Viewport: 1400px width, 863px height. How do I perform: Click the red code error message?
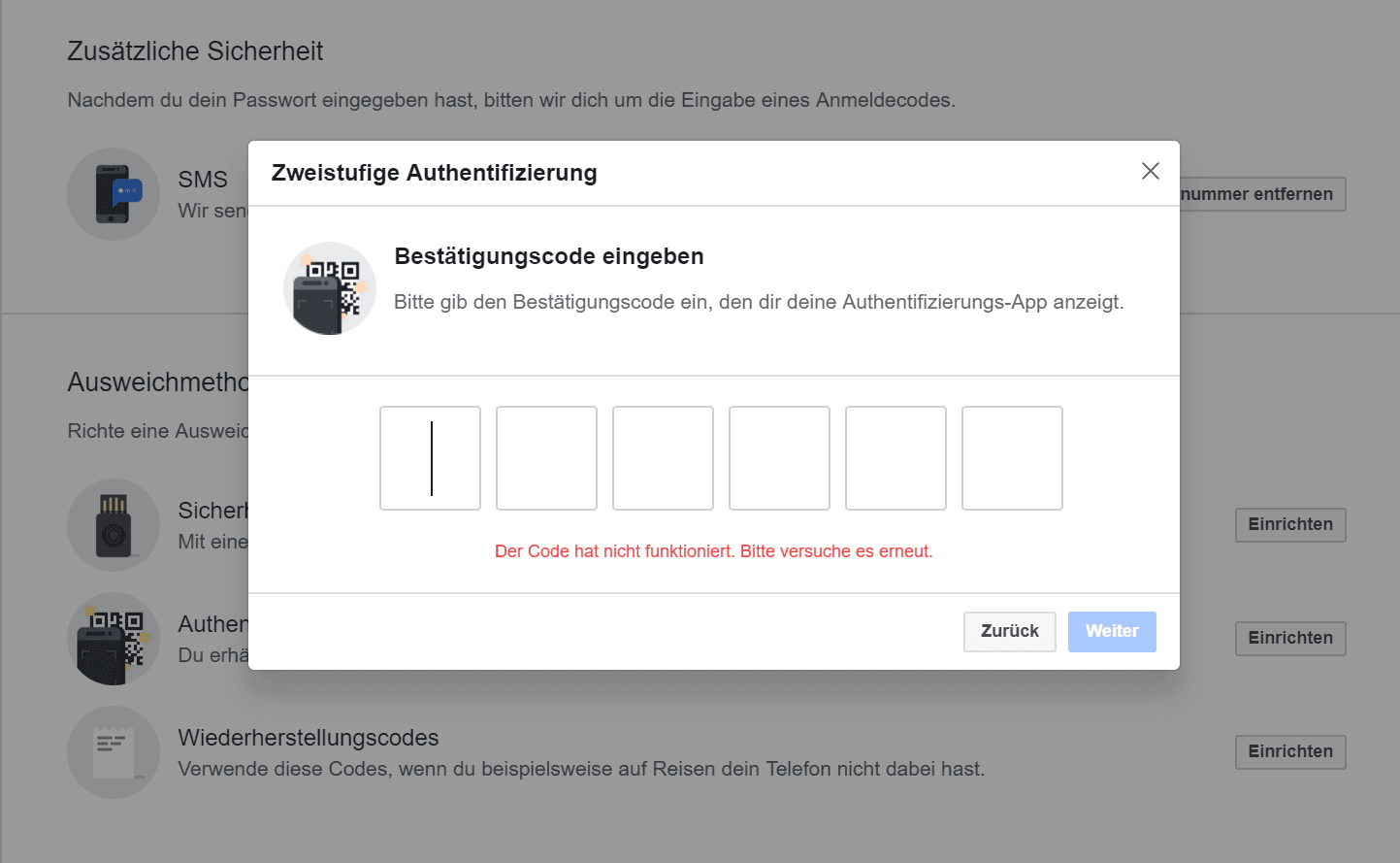tap(714, 551)
